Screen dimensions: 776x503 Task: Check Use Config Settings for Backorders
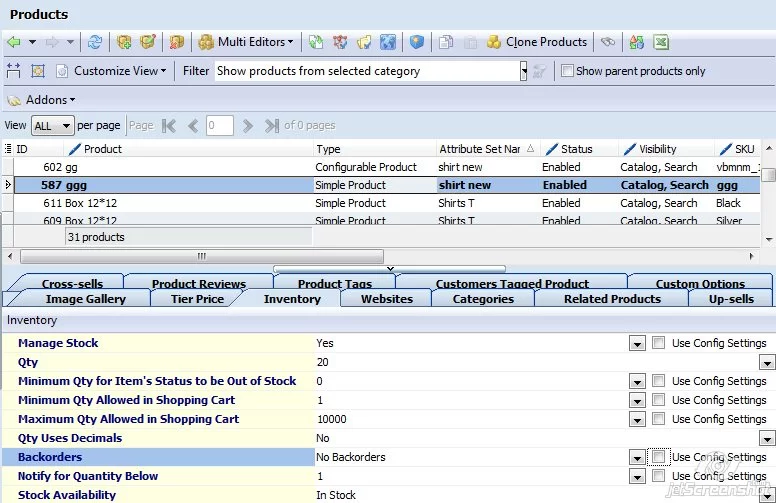[x=658, y=456]
